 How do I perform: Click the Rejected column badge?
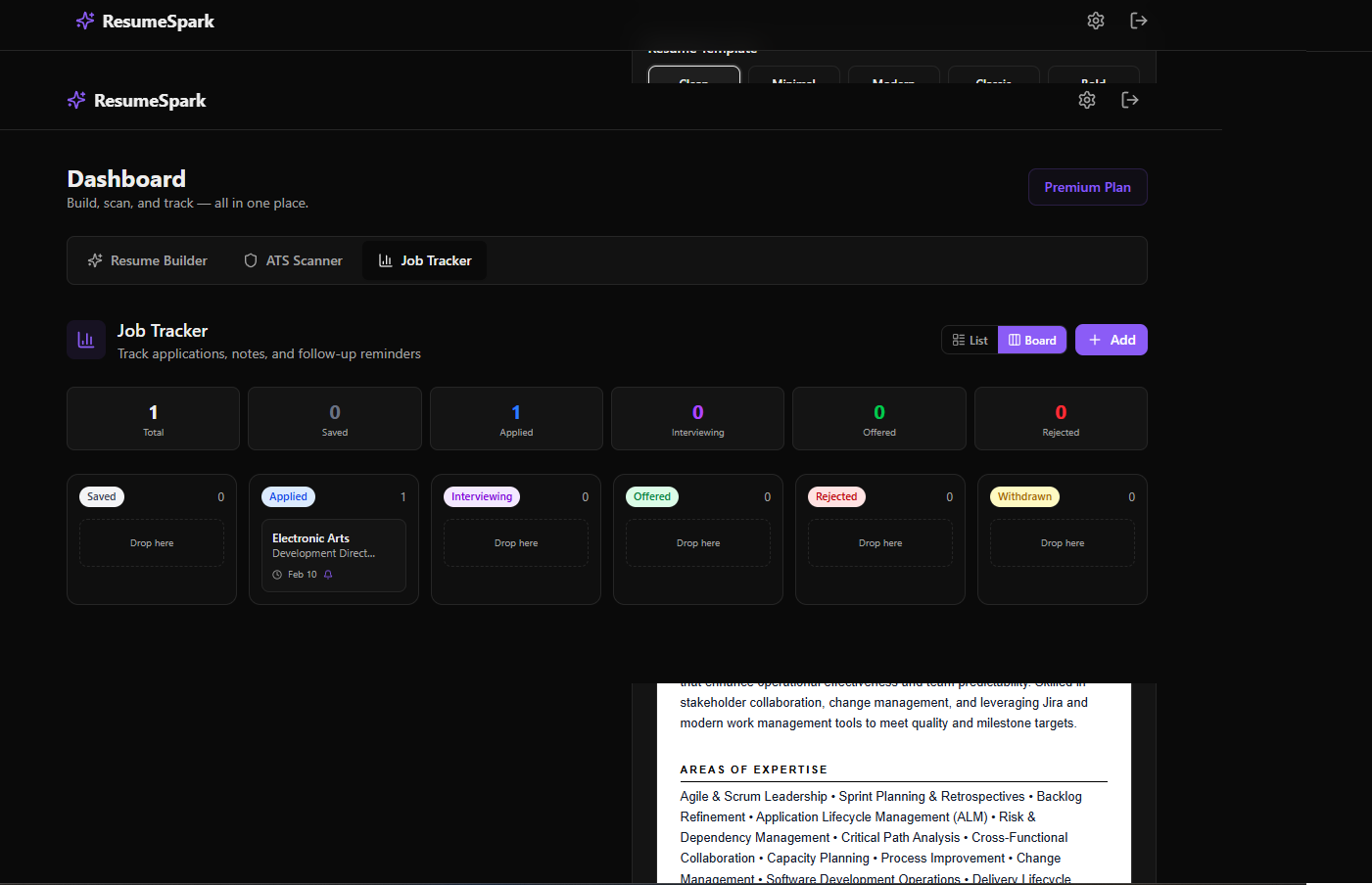pos(836,496)
